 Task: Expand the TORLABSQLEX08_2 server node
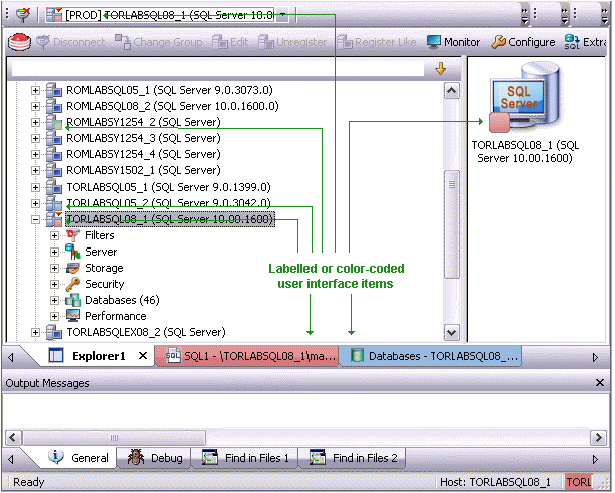tap(35, 333)
